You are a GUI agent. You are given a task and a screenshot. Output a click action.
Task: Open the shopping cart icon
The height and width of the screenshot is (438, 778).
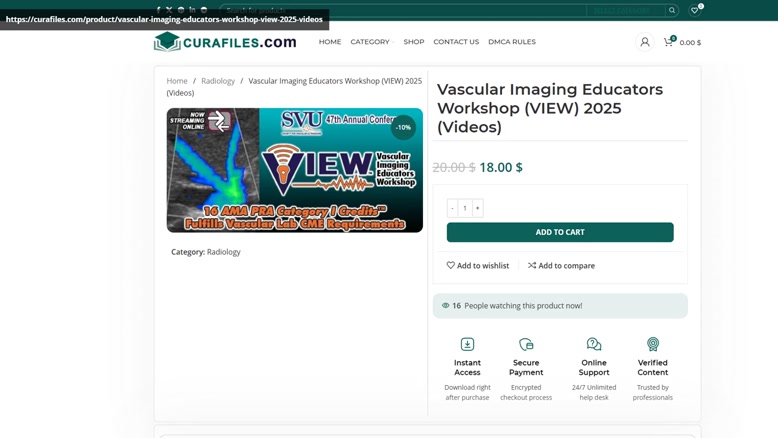coord(669,42)
